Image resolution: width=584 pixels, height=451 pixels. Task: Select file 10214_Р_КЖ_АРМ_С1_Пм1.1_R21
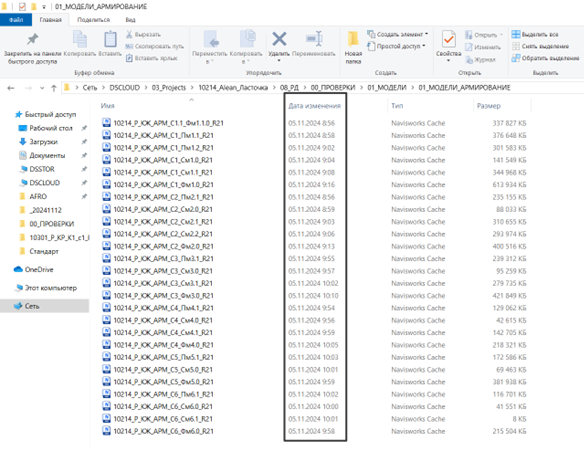tap(164, 135)
